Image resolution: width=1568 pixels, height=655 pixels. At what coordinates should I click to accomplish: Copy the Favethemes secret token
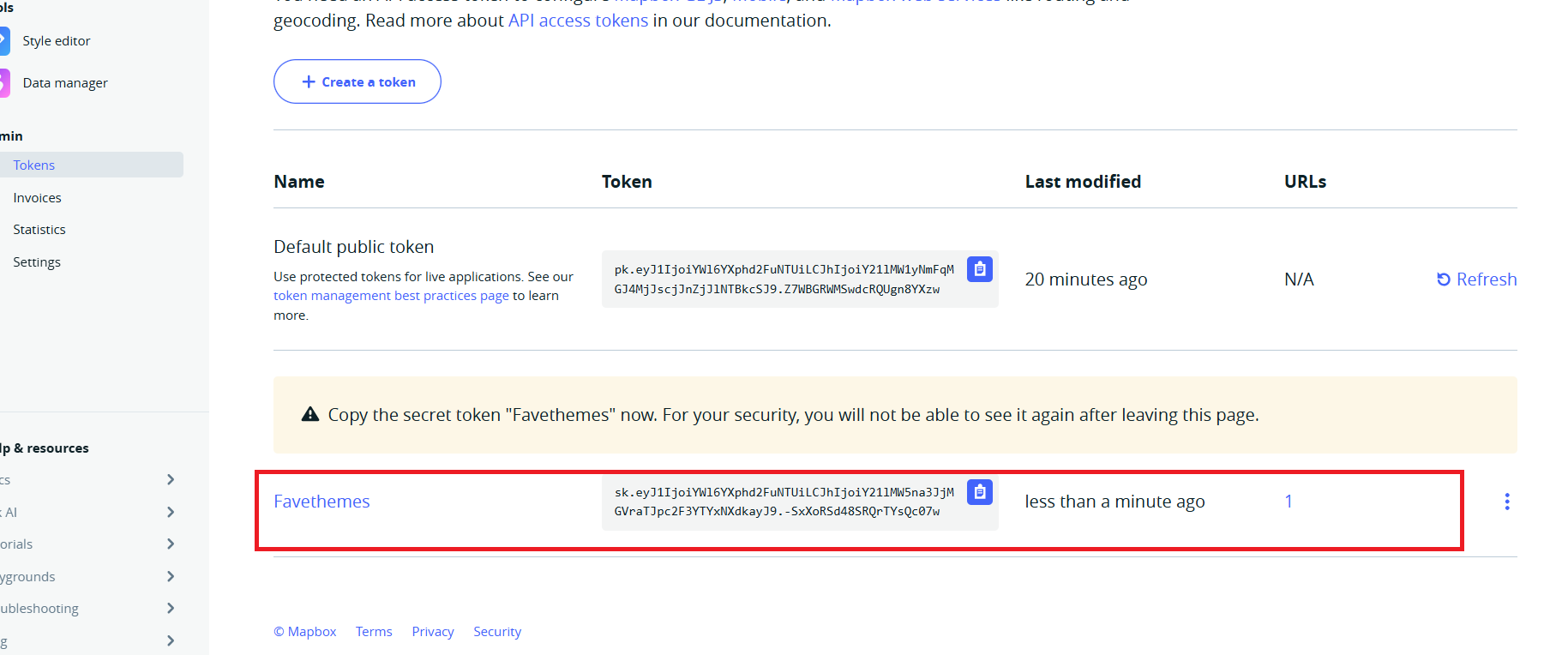979,492
